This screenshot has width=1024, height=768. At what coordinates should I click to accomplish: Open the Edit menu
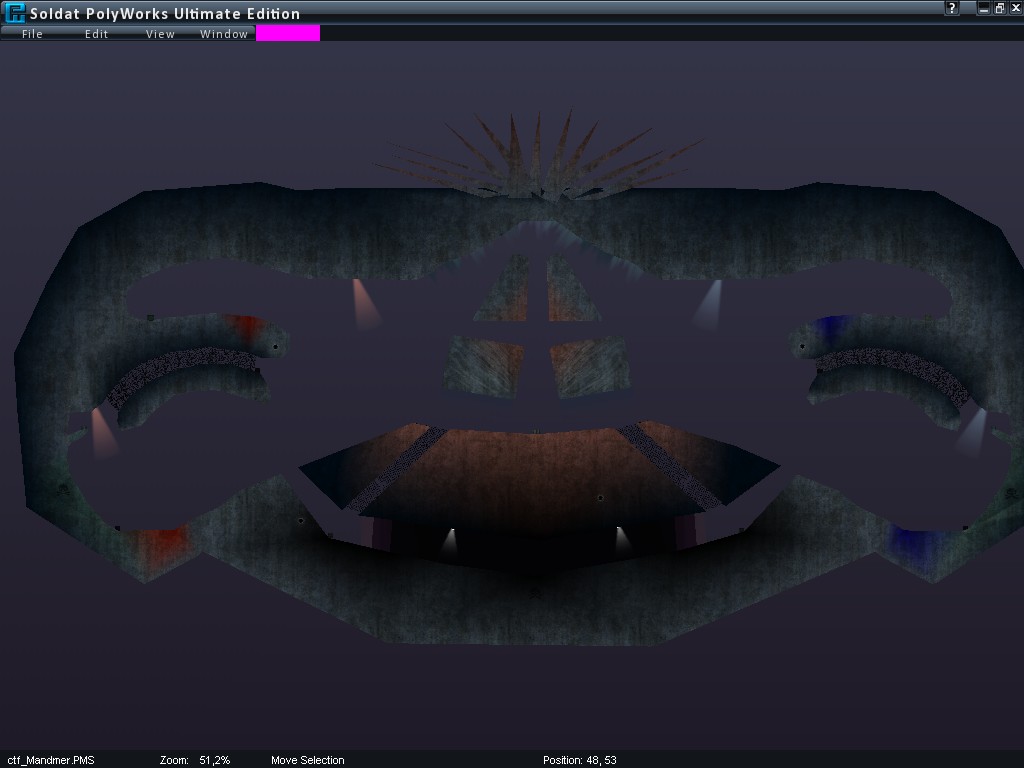(96, 34)
